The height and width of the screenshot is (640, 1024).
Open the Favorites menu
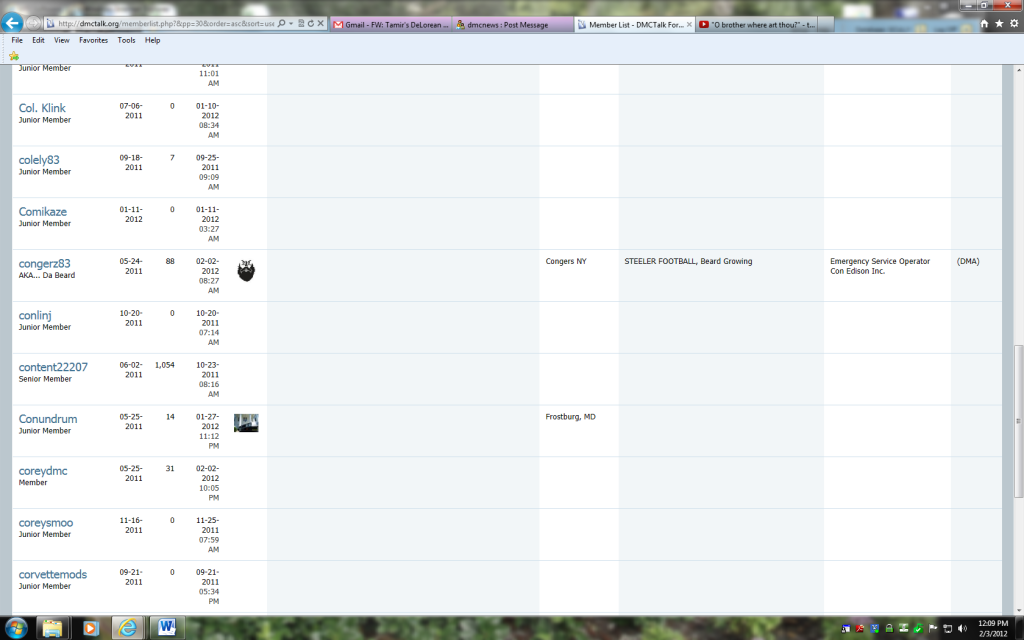93,40
